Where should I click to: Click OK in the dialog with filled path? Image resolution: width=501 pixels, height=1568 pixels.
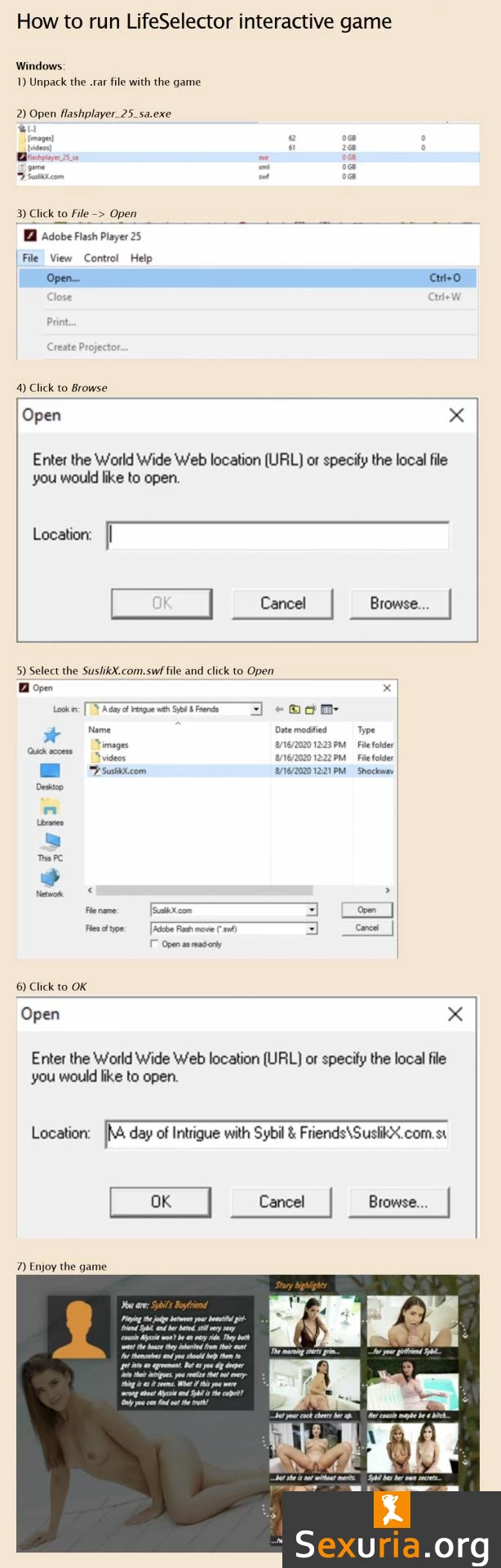pyautogui.click(x=160, y=1201)
